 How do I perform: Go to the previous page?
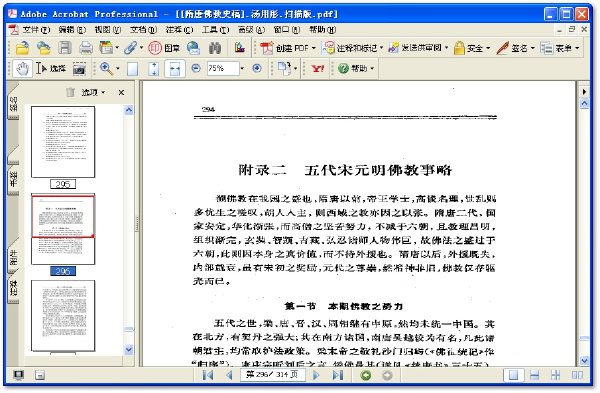point(229,375)
